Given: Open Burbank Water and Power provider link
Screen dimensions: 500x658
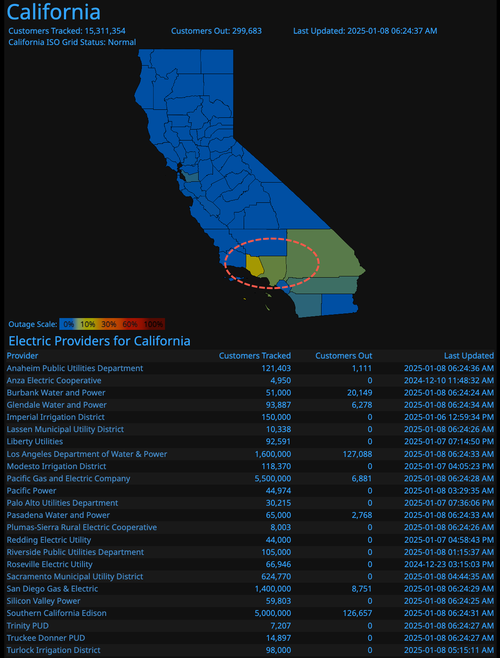Looking at the screenshot, I should pos(56,393).
